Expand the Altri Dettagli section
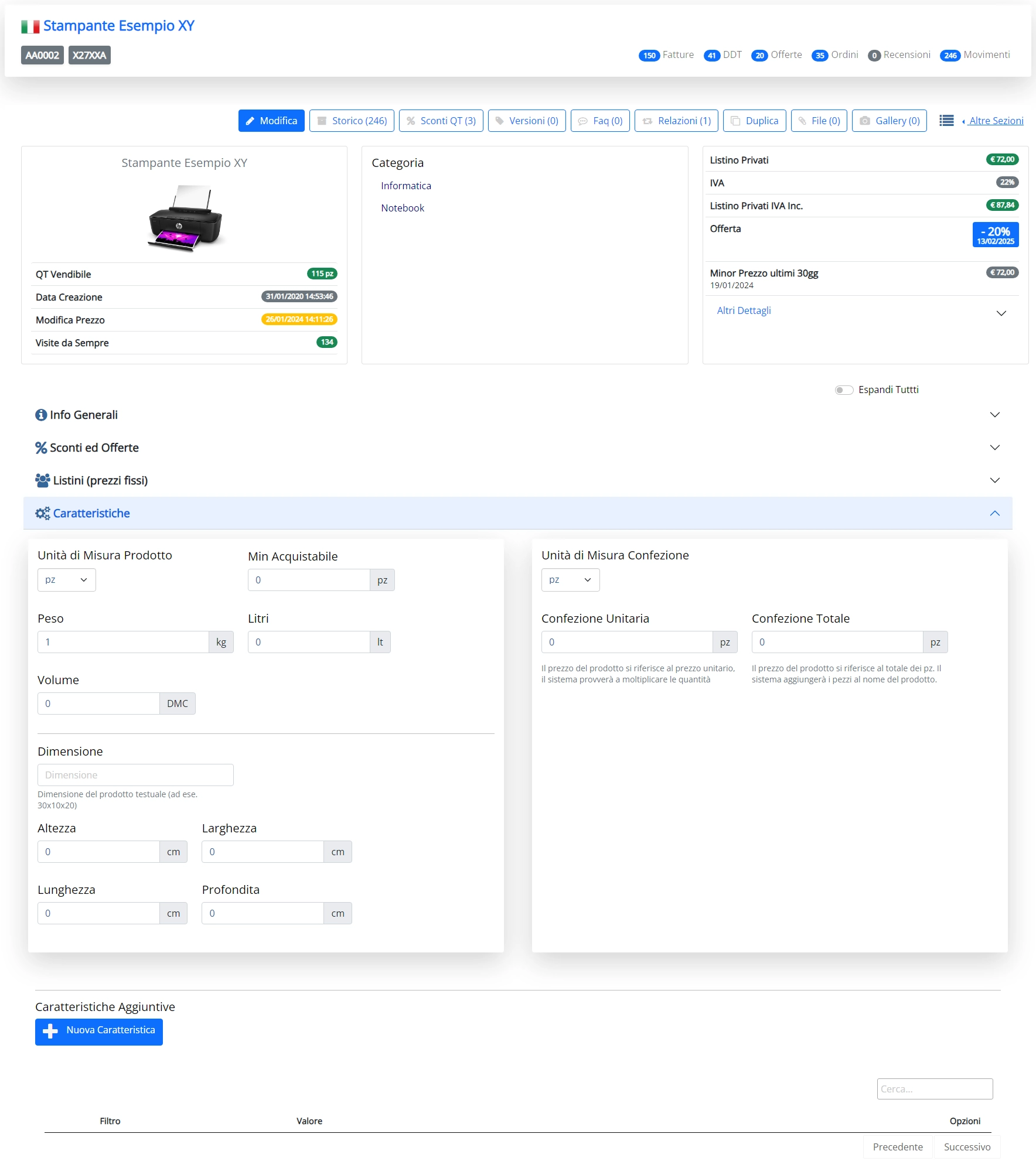 pos(1001,313)
